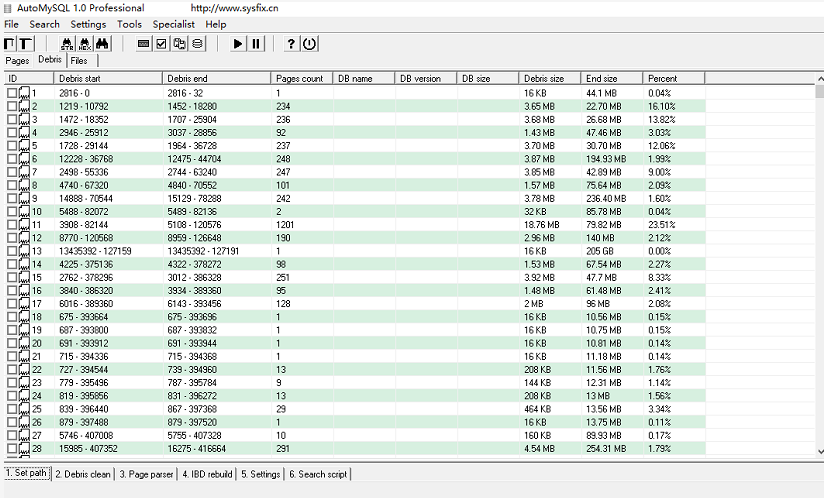This screenshot has height=498, width=824.
Task: Check the checkbox for debris ID 6
Action: click(x=12, y=159)
